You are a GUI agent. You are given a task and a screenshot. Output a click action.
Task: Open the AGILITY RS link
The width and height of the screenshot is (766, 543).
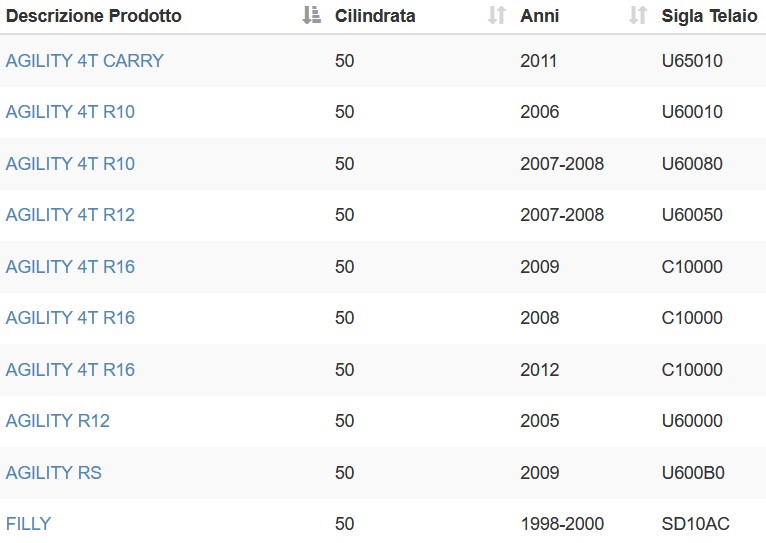(x=54, y=473)
